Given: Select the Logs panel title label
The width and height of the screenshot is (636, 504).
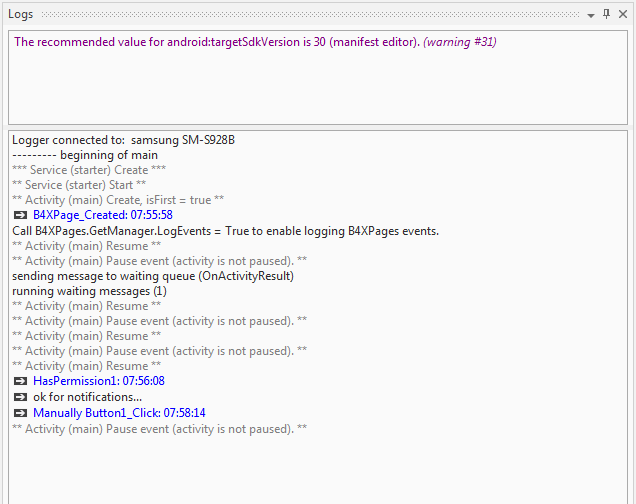Looking at the screenshot, I should click(x=21, y=14).
